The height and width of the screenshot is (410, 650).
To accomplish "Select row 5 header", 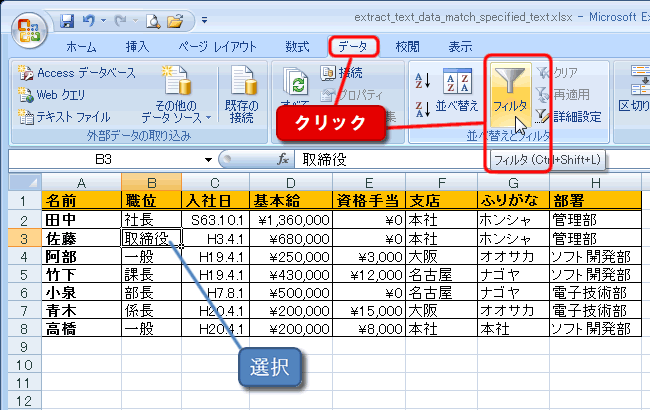I will click(x=24, y=275).
